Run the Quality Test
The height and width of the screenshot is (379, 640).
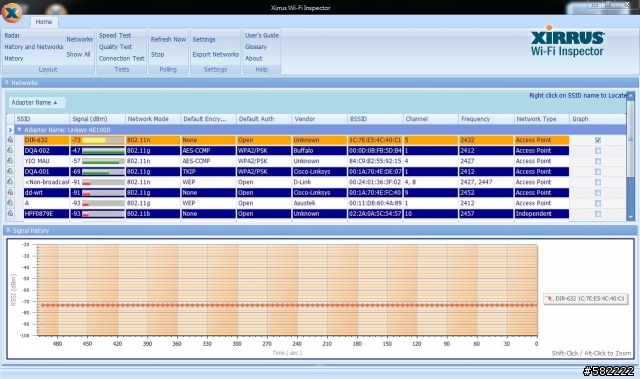click(115, 47)
